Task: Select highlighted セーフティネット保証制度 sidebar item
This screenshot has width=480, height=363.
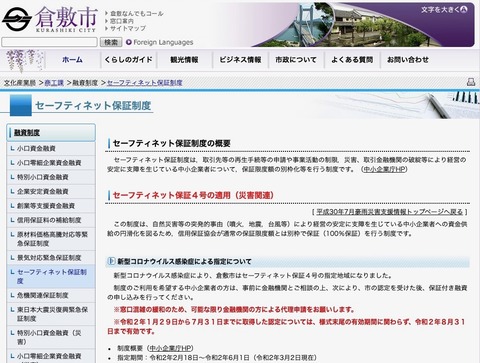Action: pos(51,276)
